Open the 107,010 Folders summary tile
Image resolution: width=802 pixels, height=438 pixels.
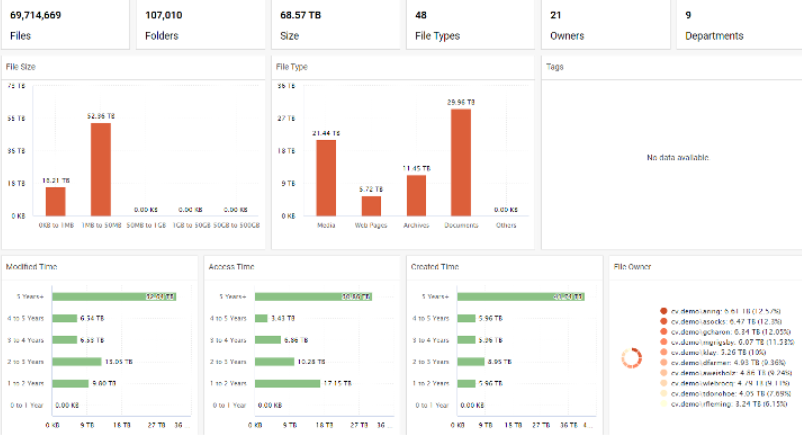point(200,25)
